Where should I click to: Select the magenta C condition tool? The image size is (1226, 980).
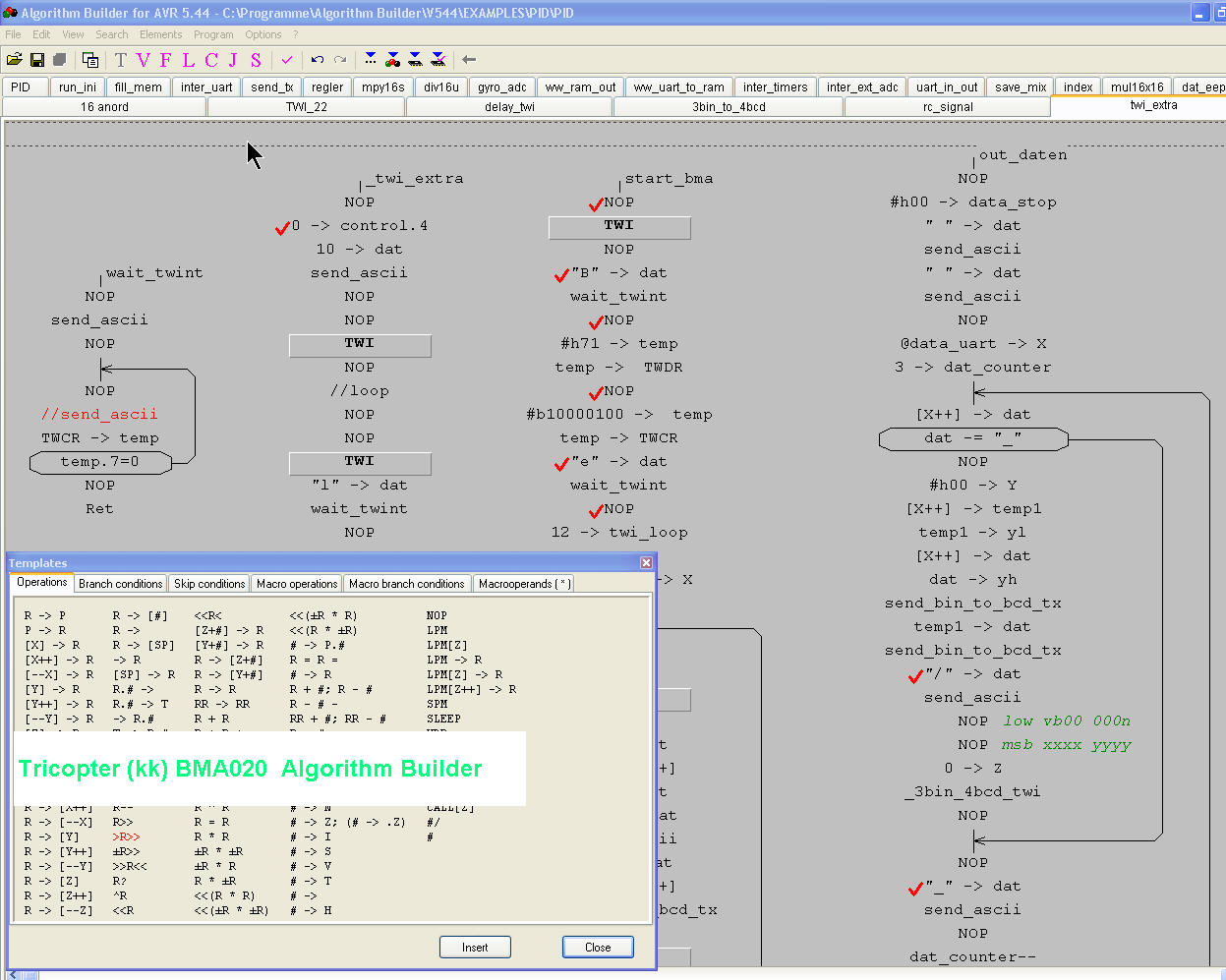pyautogui.click(x=210, y=60)
